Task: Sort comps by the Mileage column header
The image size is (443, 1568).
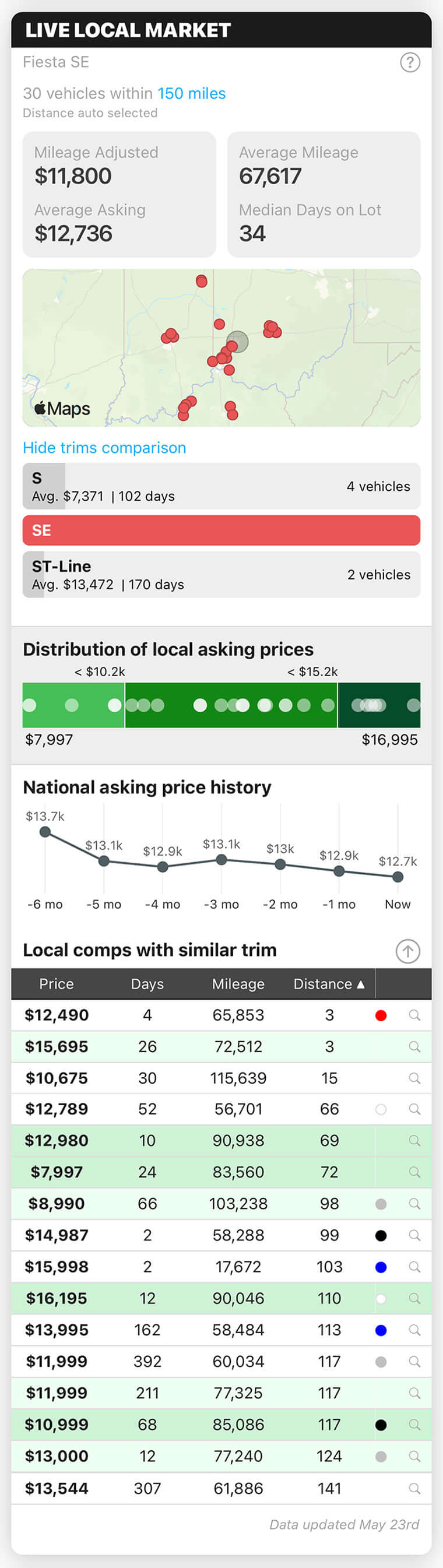Action: [238, 984]
